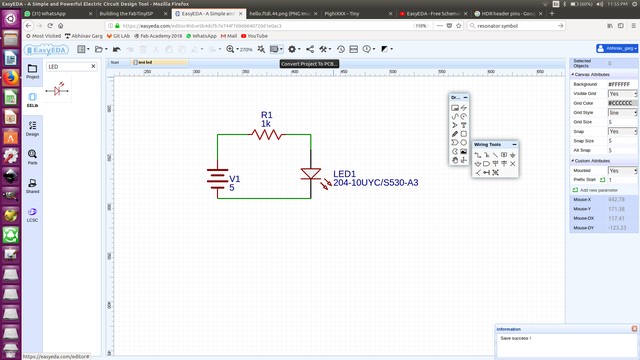The height and width of the screenshot is (360, 640).
Task: Close the Information panel
Action: (x=634, y=329)
